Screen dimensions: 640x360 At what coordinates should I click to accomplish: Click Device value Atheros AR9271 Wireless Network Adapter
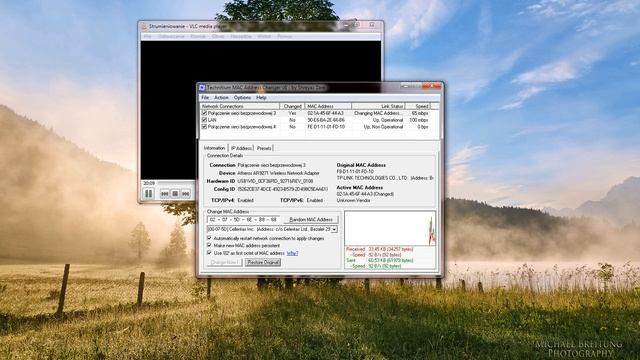tap(278, 173)
